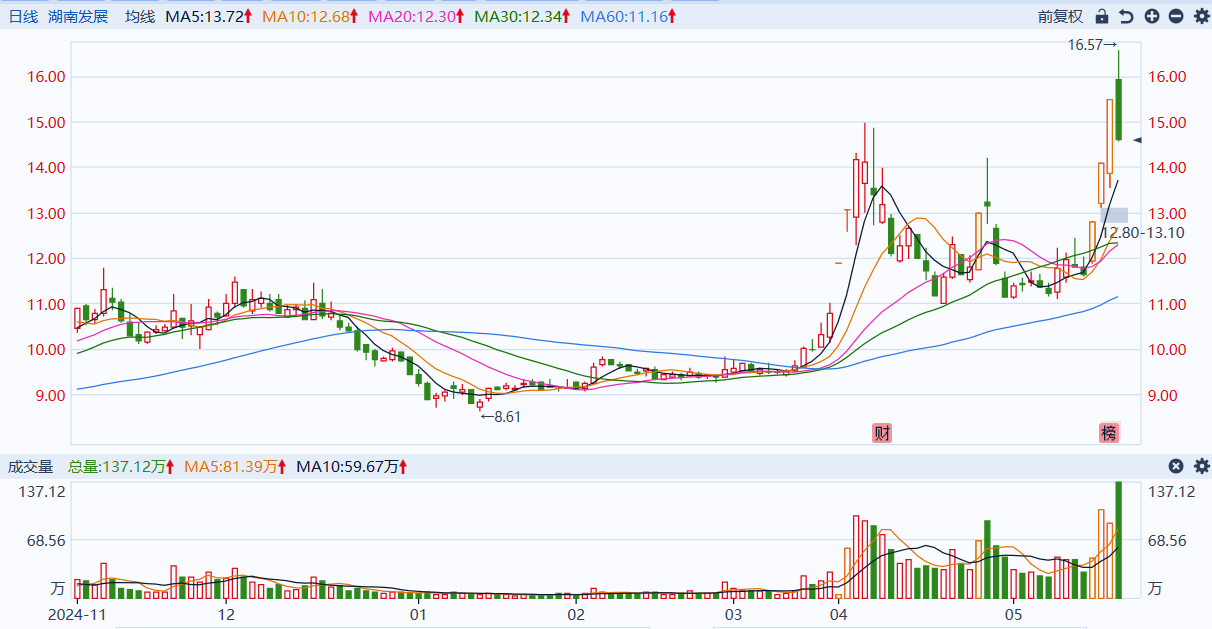Click the MA20:12.30 indicator value

[416, 17]
